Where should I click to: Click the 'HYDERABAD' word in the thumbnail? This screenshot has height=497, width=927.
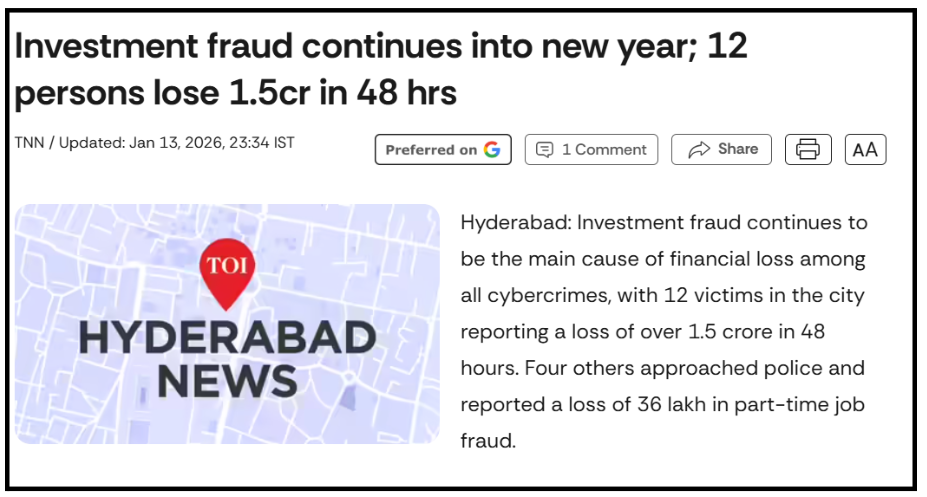tap(227, 338)
